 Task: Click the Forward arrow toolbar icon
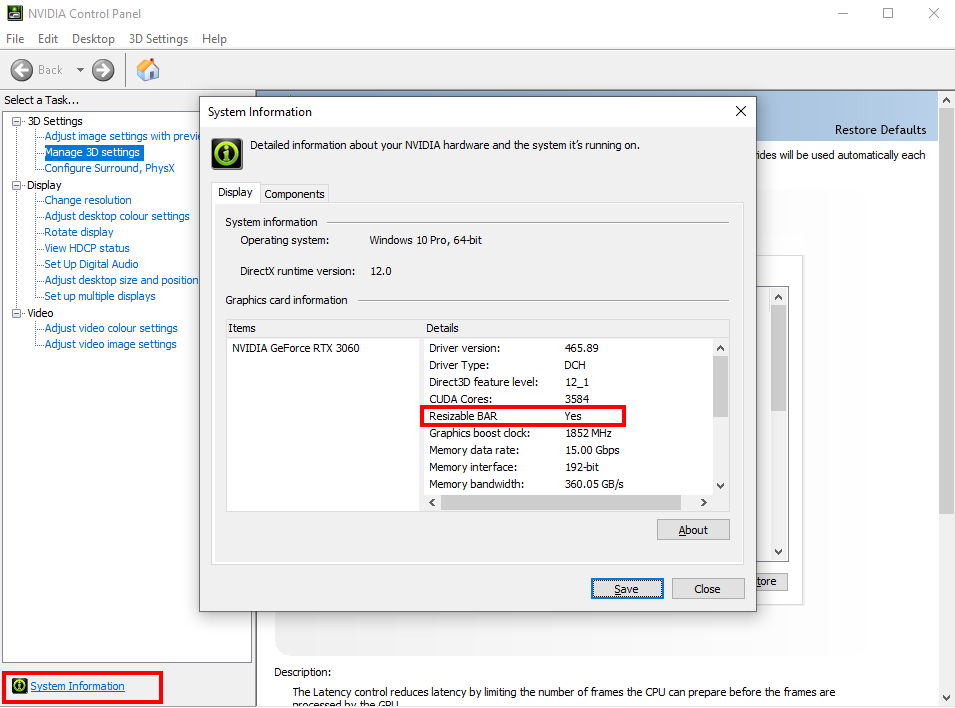tap(103, 70)
